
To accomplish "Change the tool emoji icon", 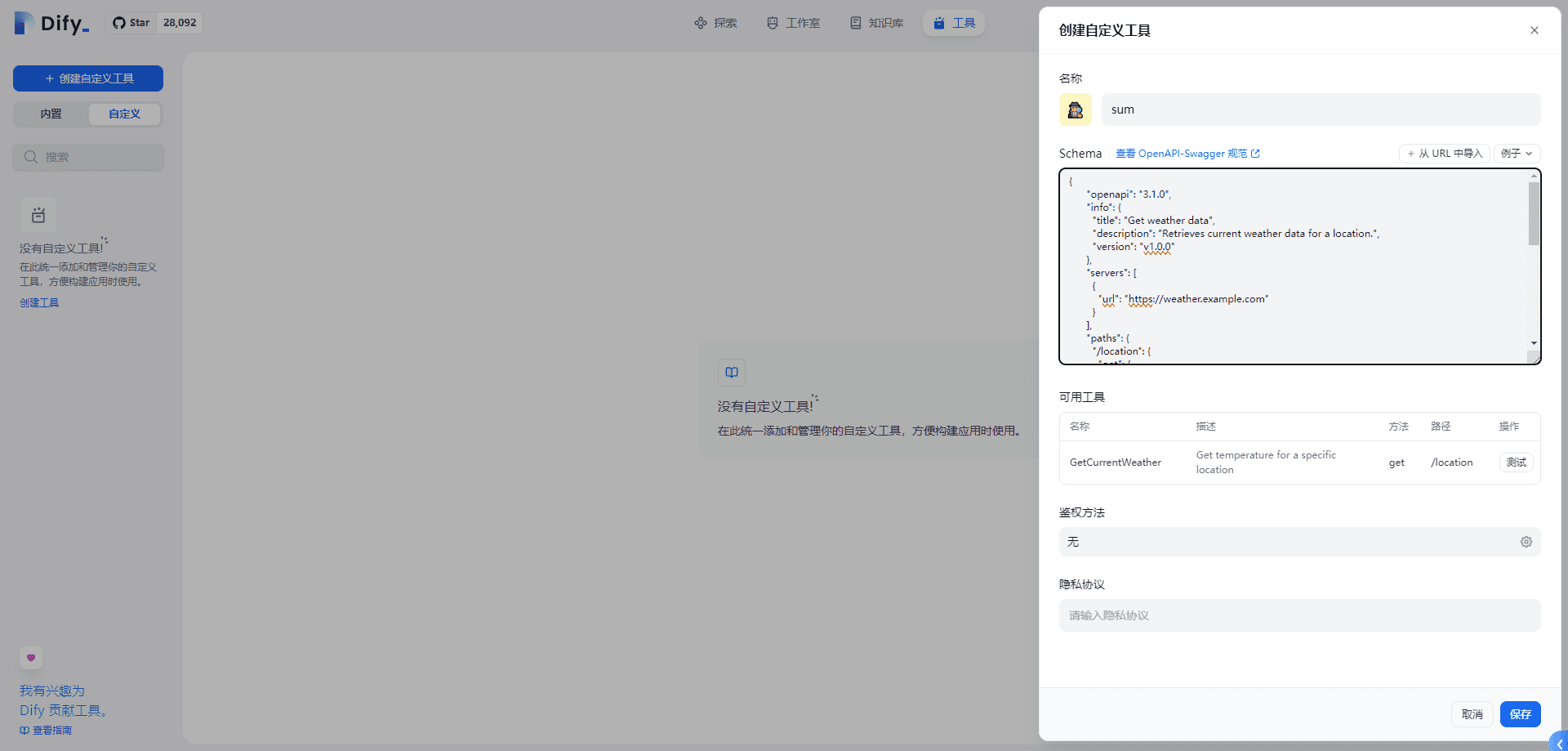I will click(1076, 110).
